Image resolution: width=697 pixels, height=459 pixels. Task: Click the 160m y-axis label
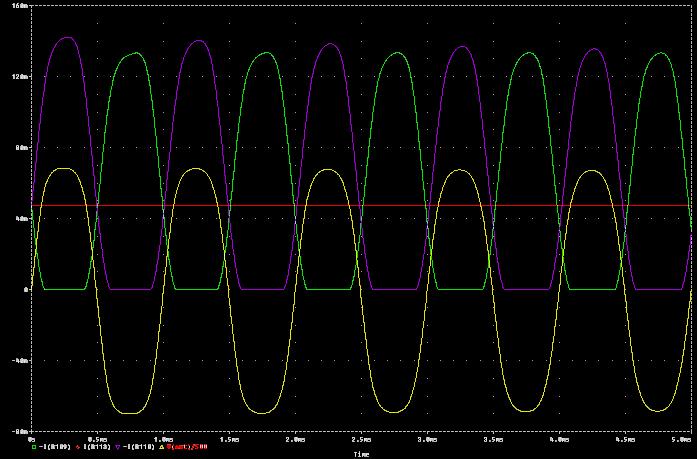coord(20,6)
